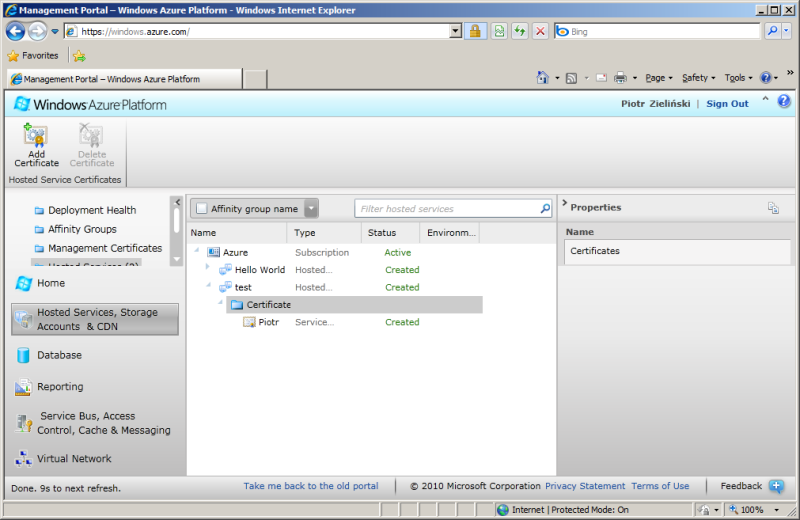The image size is (800, 520).
Task: Refresh the page with the green arrows icon
Action: 519,32
